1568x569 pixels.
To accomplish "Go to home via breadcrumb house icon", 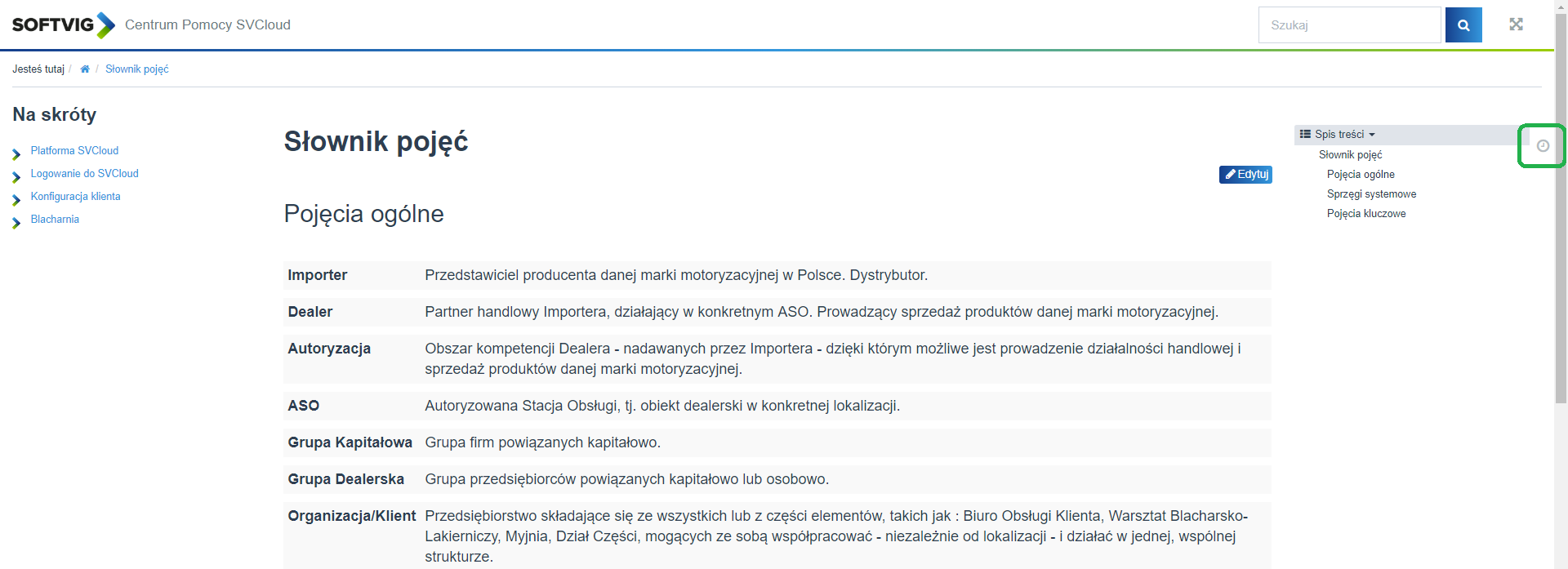I will coord(85,69).
